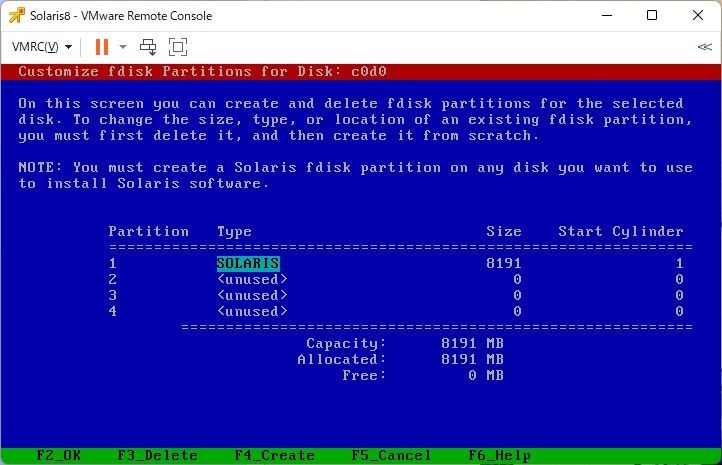Click the Capacity 8191 MB value

click(472, 343)
